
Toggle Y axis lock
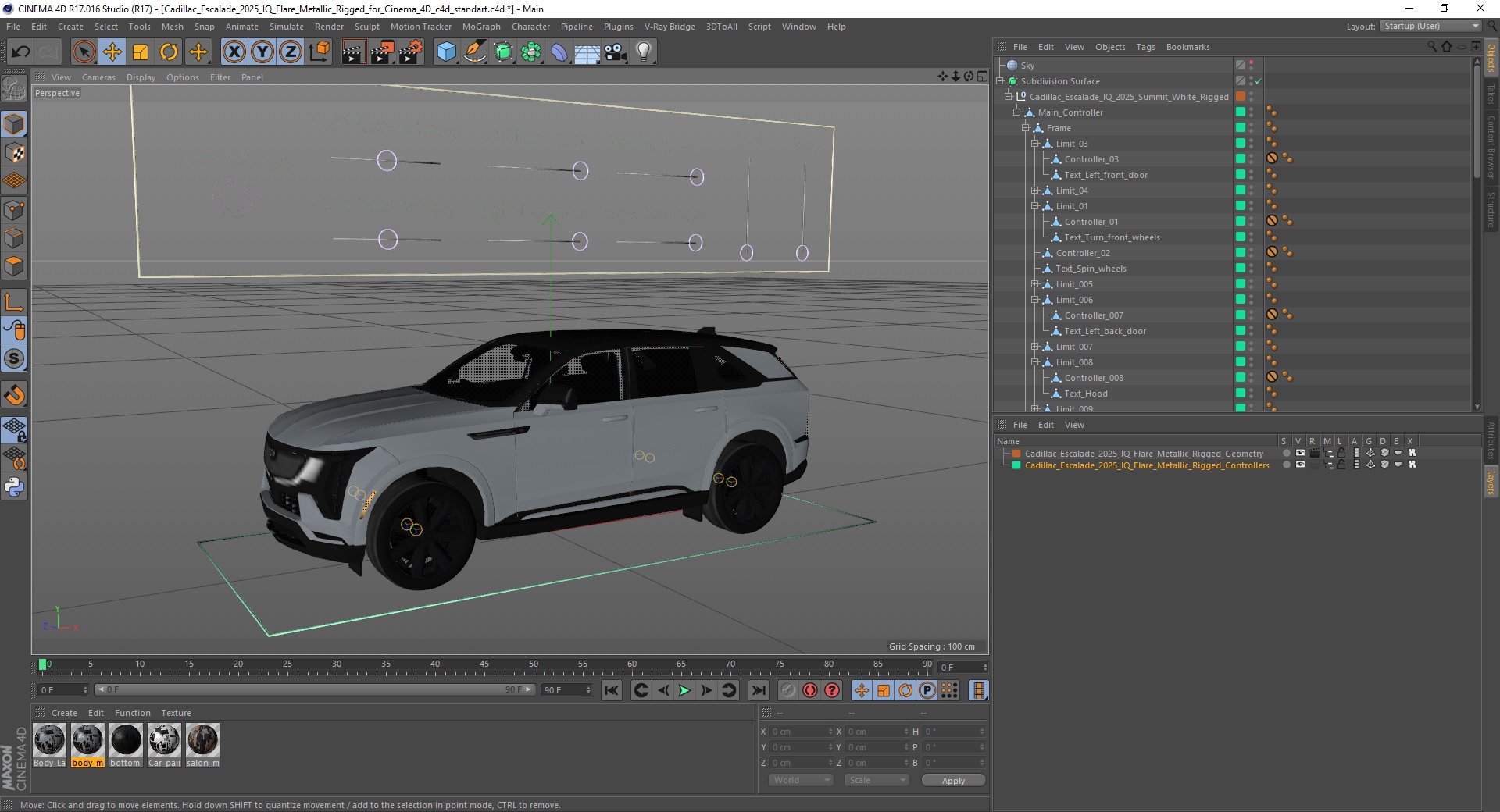262,52
